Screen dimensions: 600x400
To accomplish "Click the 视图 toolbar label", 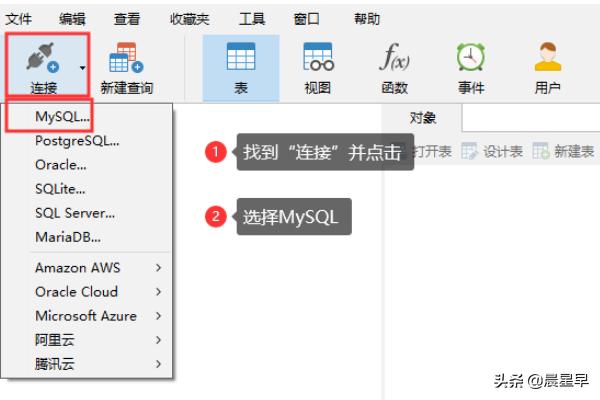I will 318,88.
